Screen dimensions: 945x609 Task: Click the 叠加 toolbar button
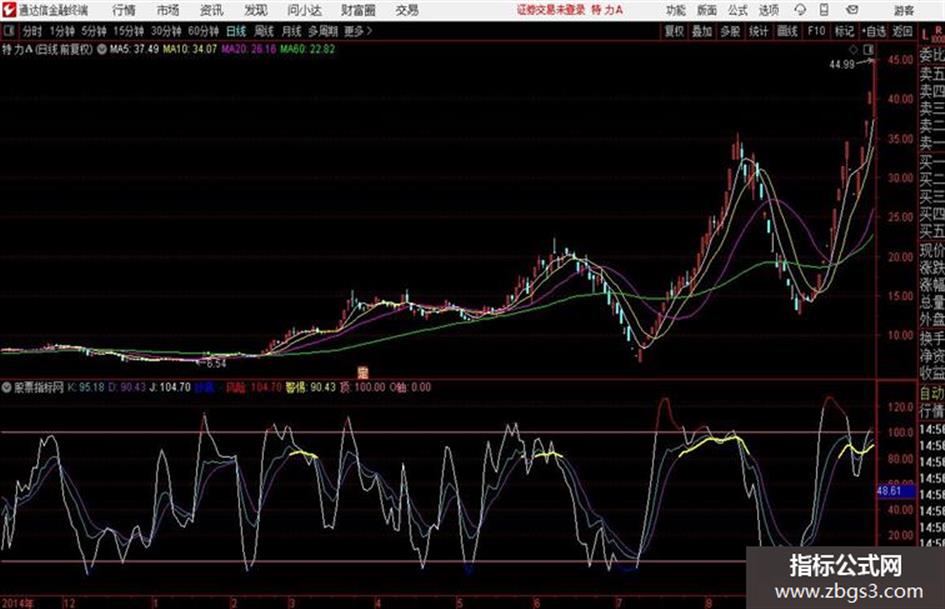pos(702,31)
